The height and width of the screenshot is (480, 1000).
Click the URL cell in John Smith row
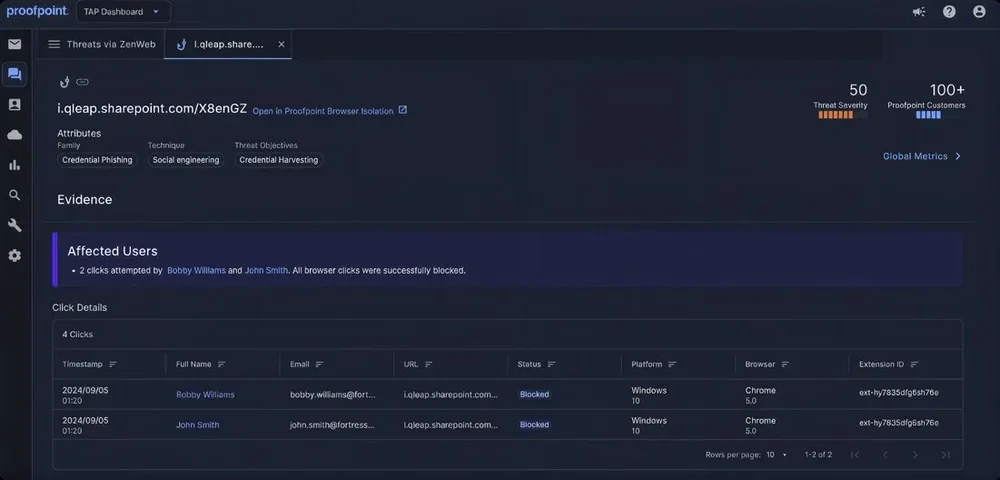click(451, 425)
